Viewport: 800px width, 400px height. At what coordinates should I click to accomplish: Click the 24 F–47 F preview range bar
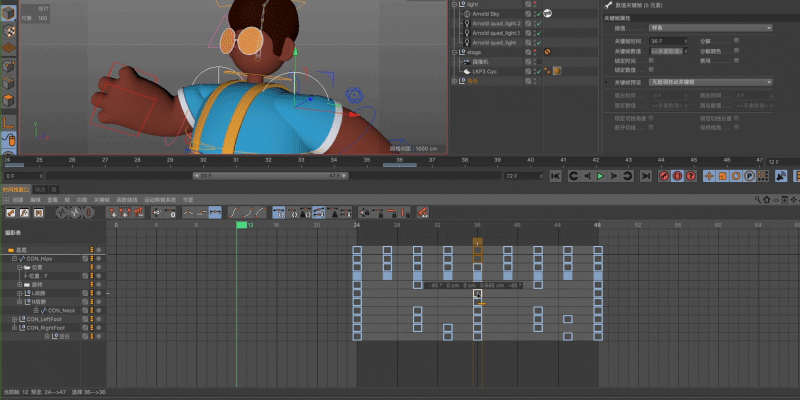click(x=270, y=176)
